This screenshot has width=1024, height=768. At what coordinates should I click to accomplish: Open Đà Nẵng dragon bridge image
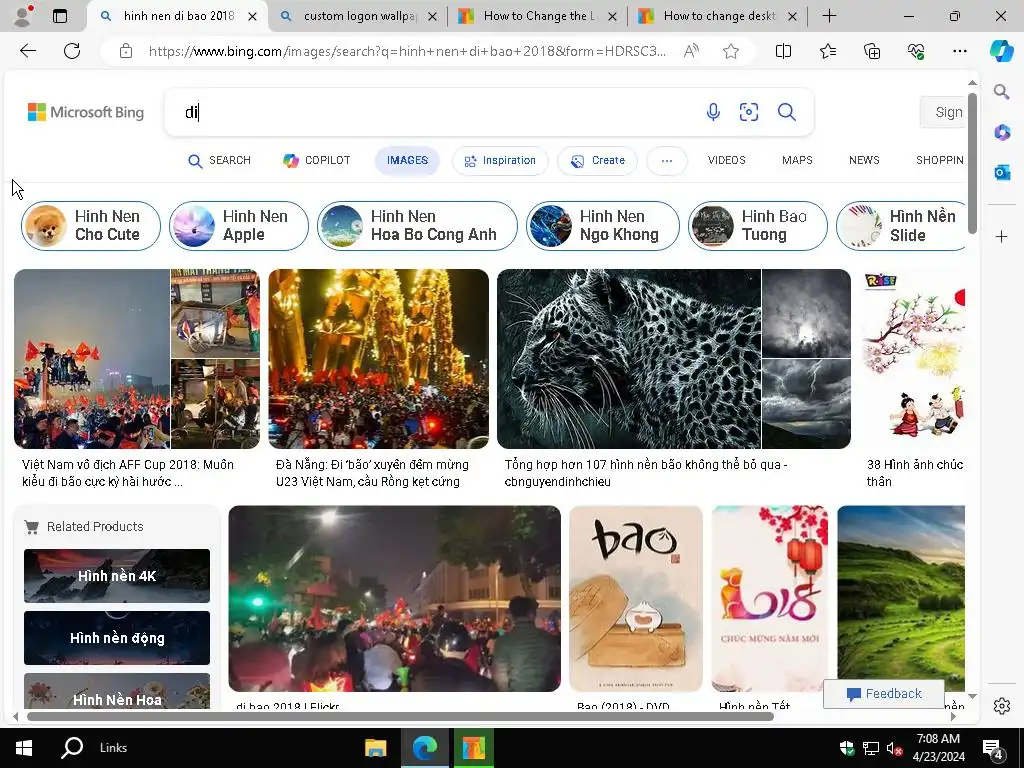click(378, 359)
